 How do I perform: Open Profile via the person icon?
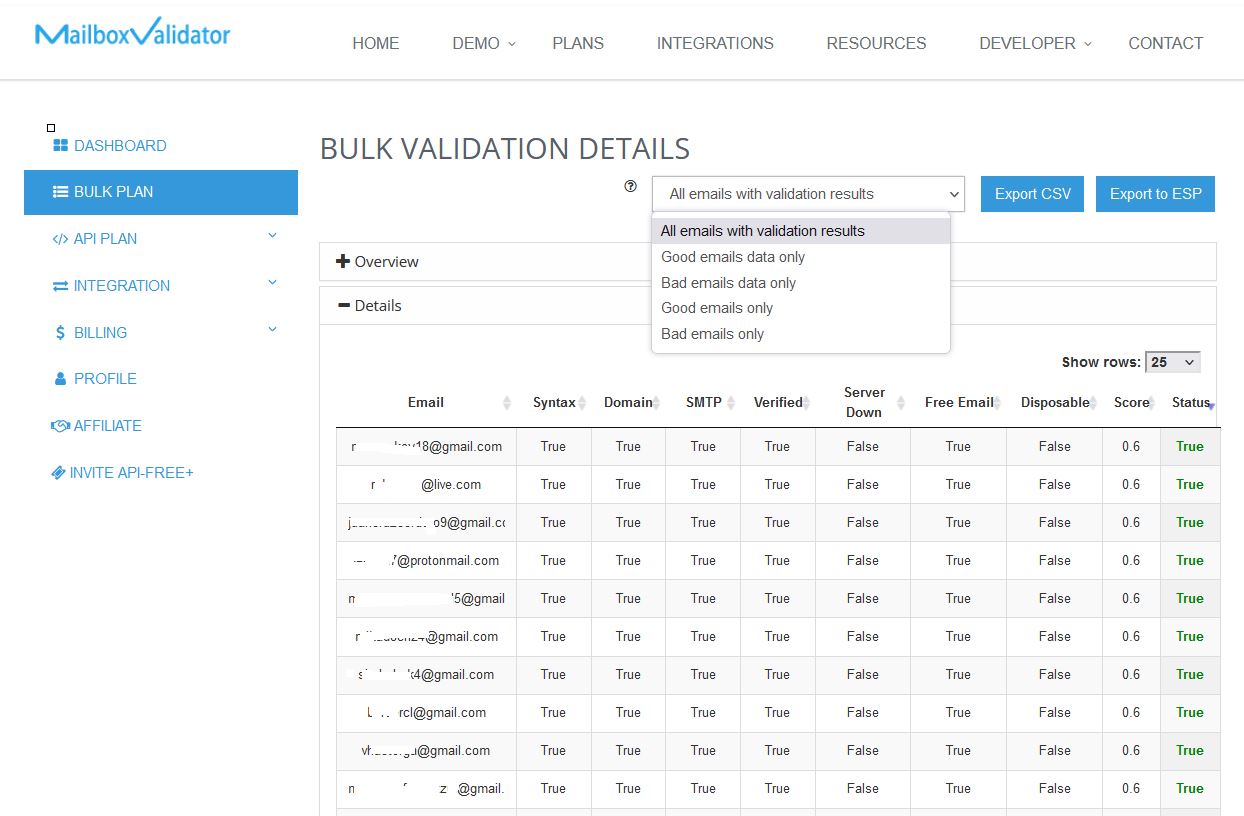(61, 378)
